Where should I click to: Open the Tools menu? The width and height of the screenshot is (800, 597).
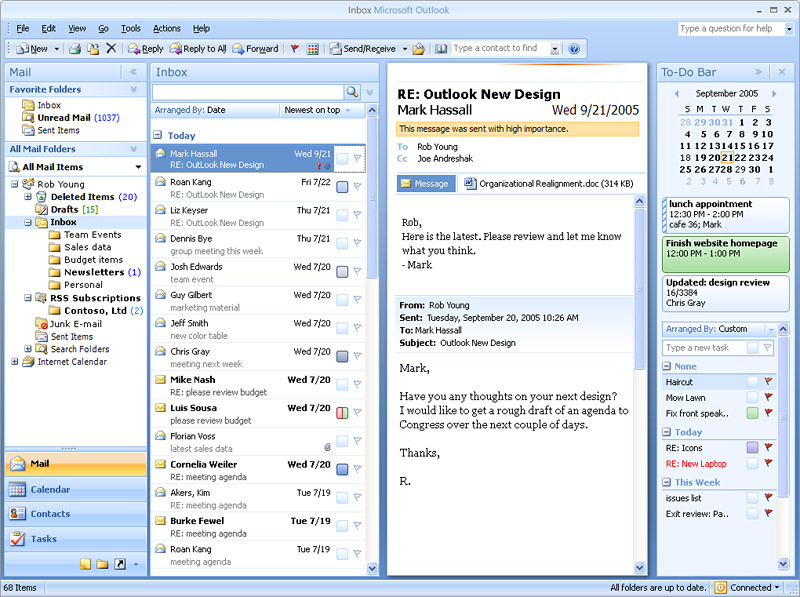click(x=131, y=28)
